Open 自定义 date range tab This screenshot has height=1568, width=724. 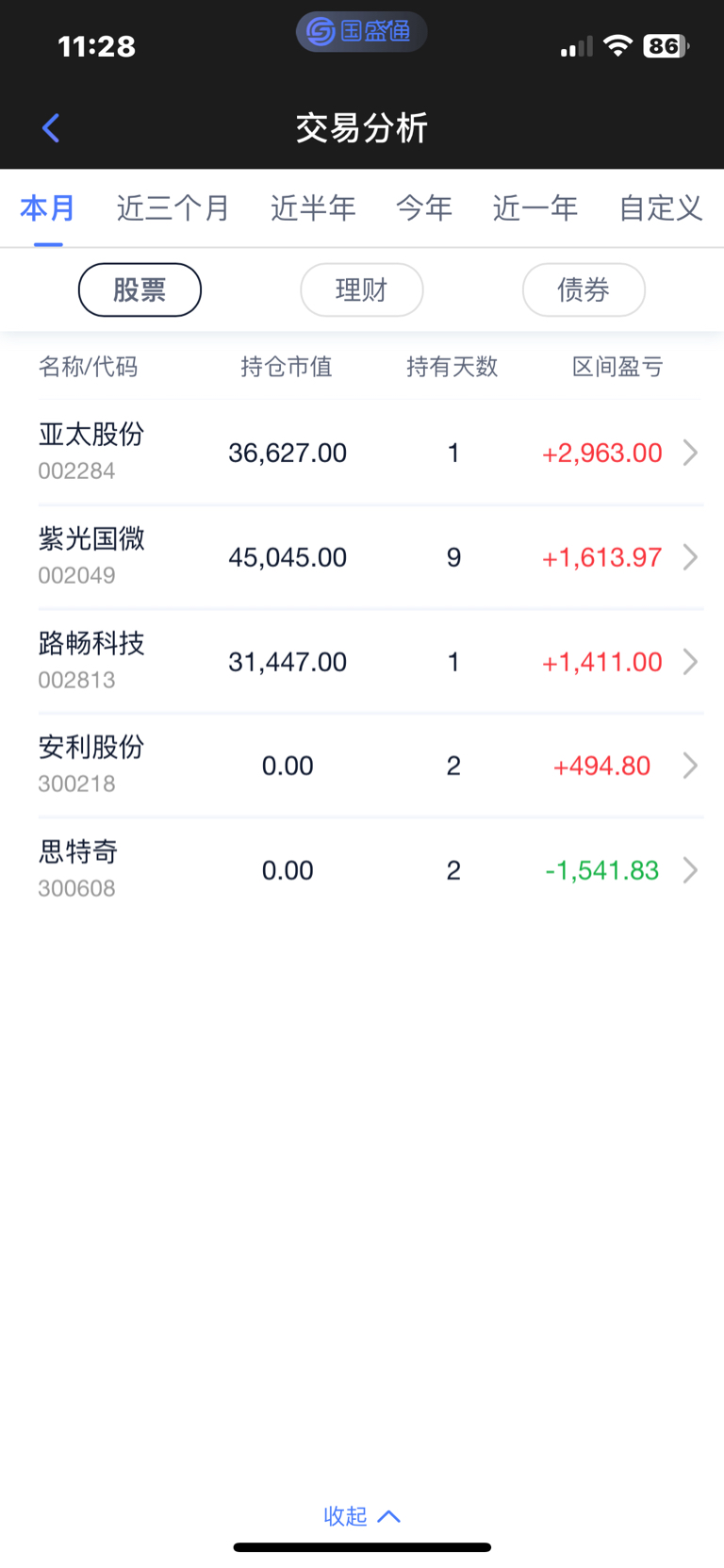[x=661, y=207]
